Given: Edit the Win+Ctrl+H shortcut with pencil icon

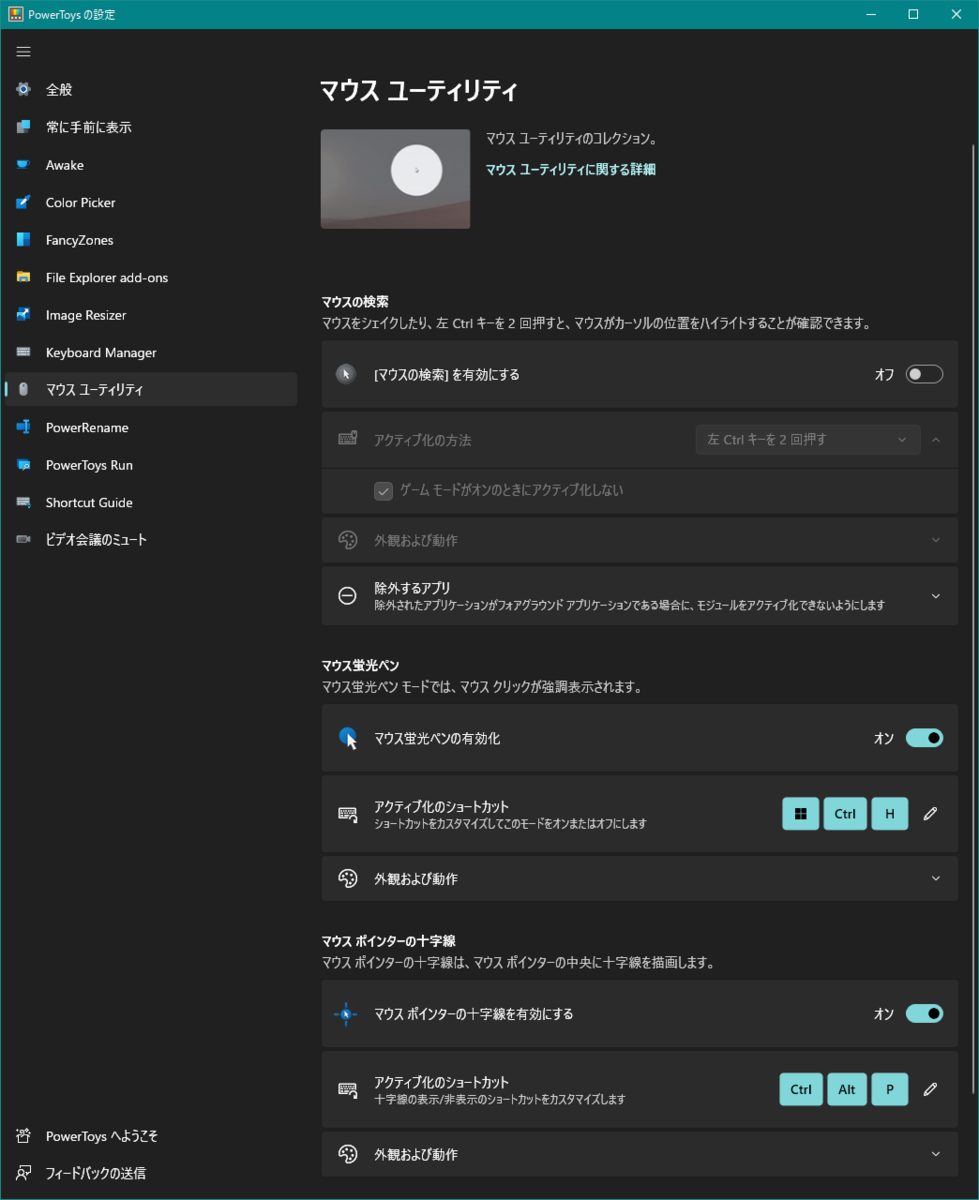Looking at the screenshot, I should point(930,814).
